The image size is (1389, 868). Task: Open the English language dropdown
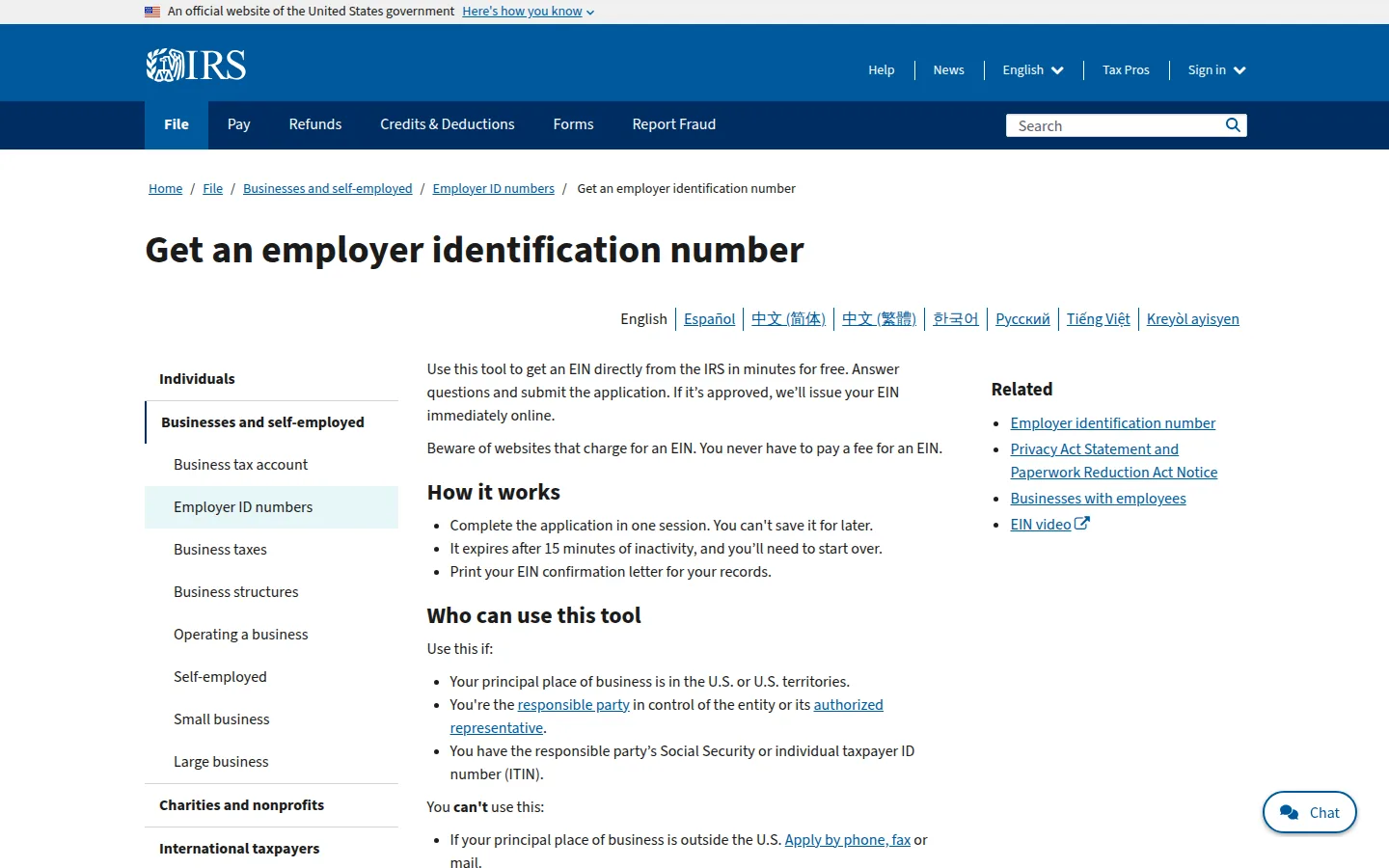(1033, 69)
